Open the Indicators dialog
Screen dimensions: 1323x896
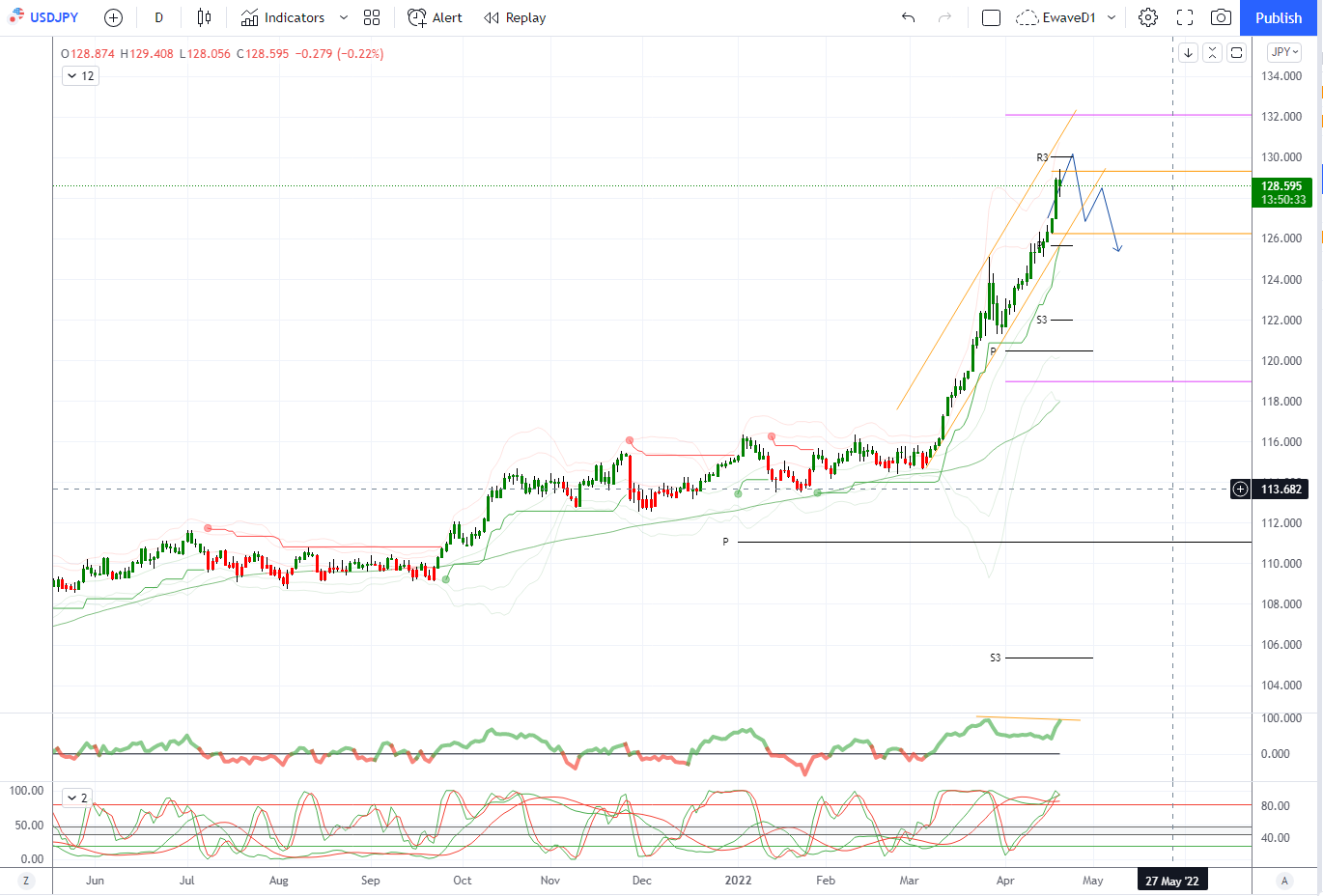[283, 17]
